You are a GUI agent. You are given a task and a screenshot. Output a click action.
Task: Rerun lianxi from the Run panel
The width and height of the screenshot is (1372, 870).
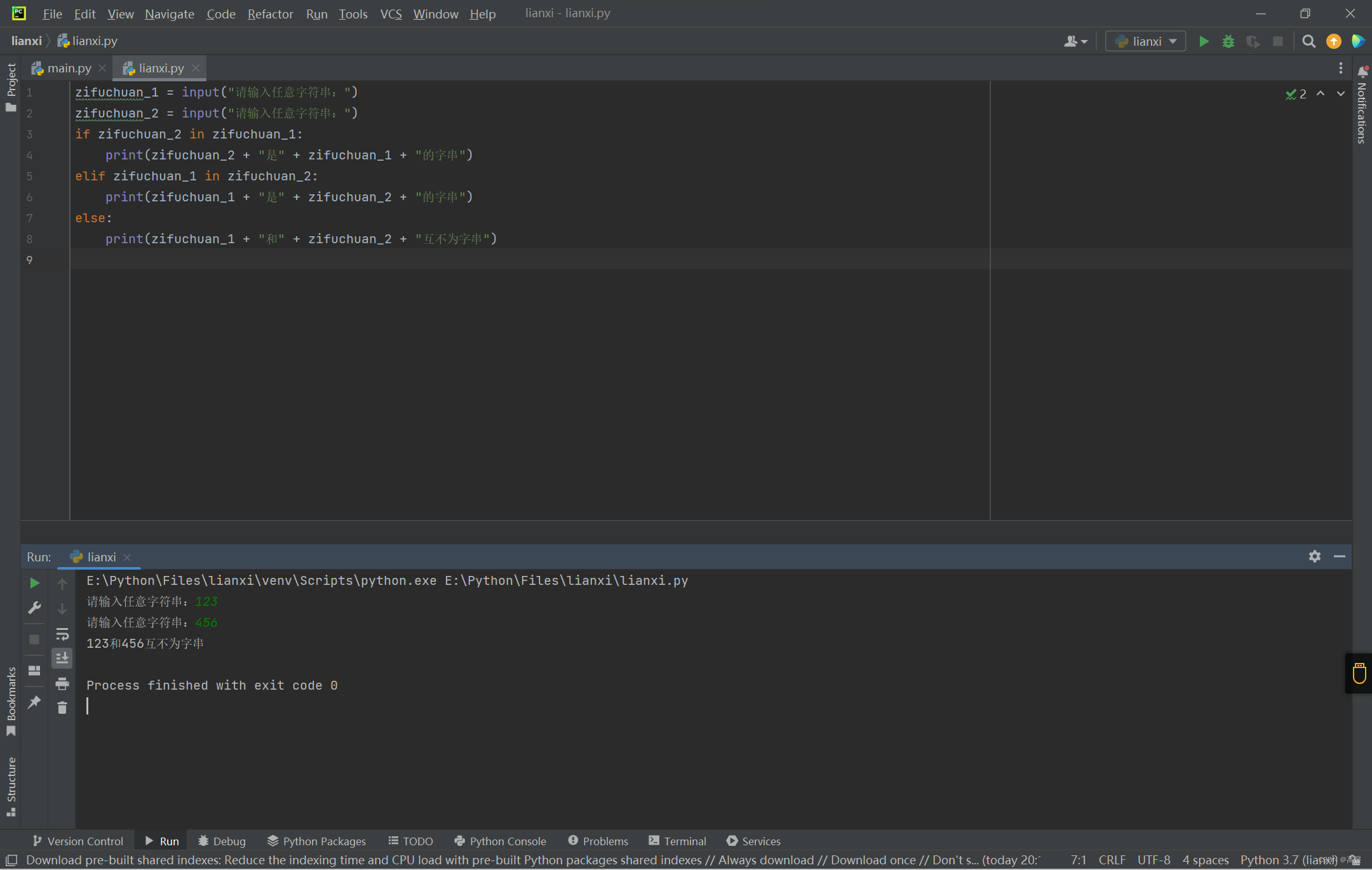click(x=34, y=583)
